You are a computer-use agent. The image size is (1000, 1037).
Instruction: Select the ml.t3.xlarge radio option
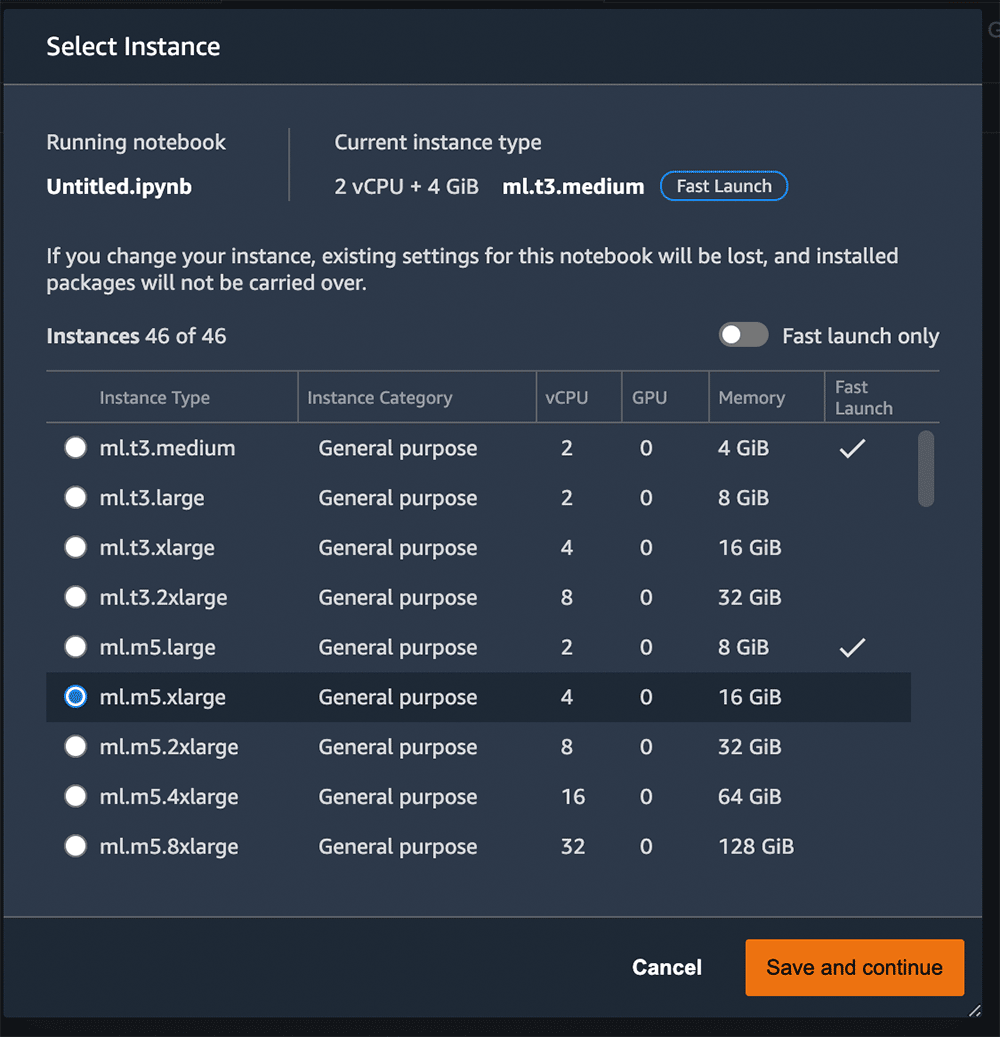[75, 547]
